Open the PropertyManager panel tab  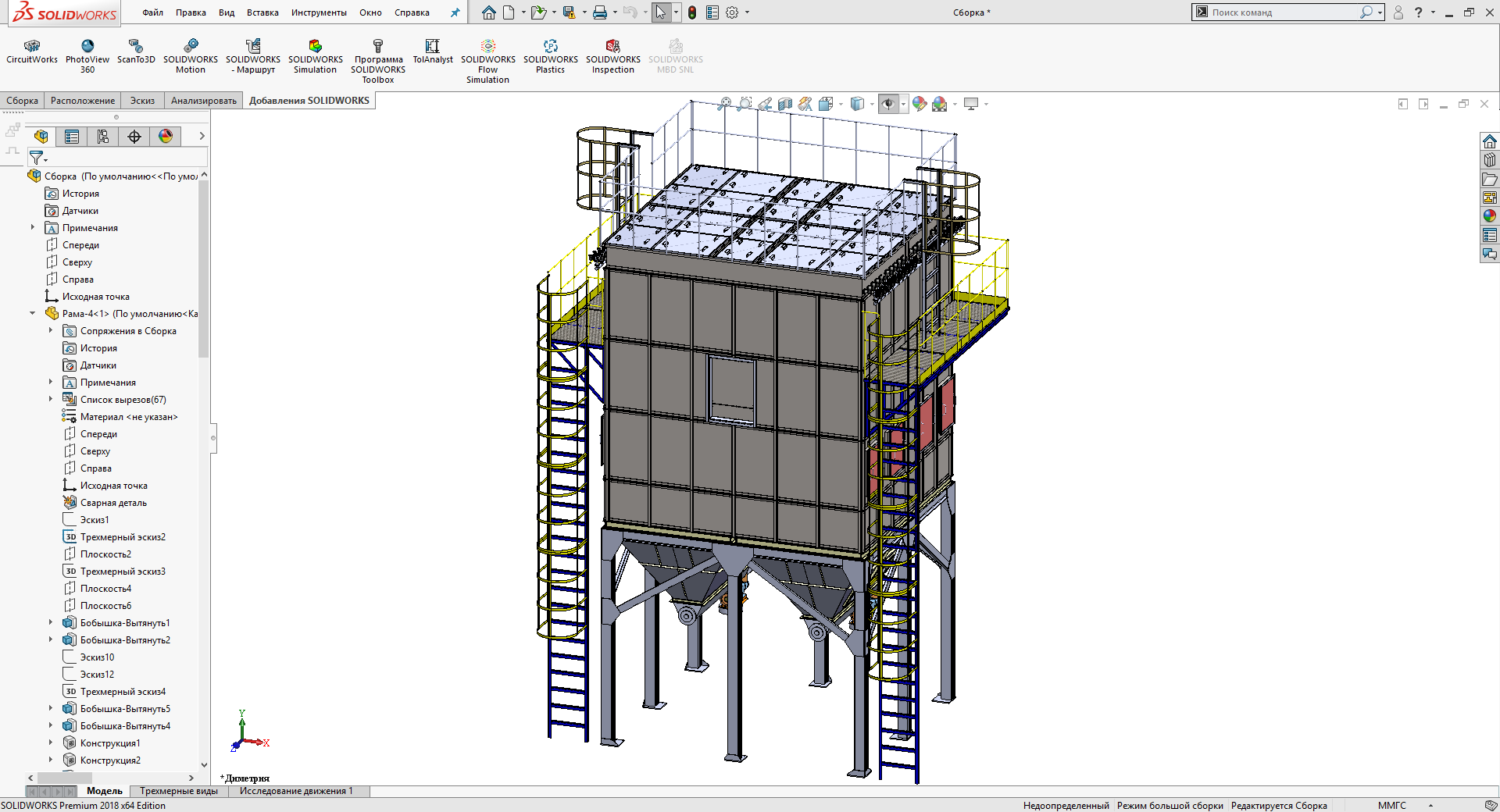pos(72,137)
